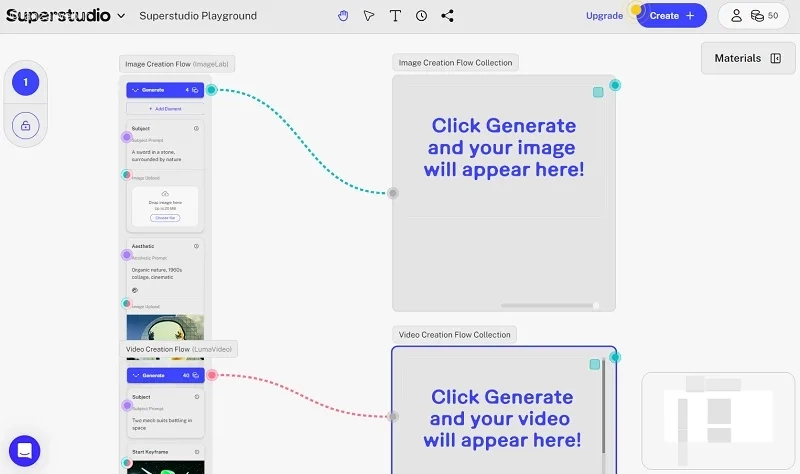Collapse the Video flow Generate chevron
800x474 pixels.
136,375
